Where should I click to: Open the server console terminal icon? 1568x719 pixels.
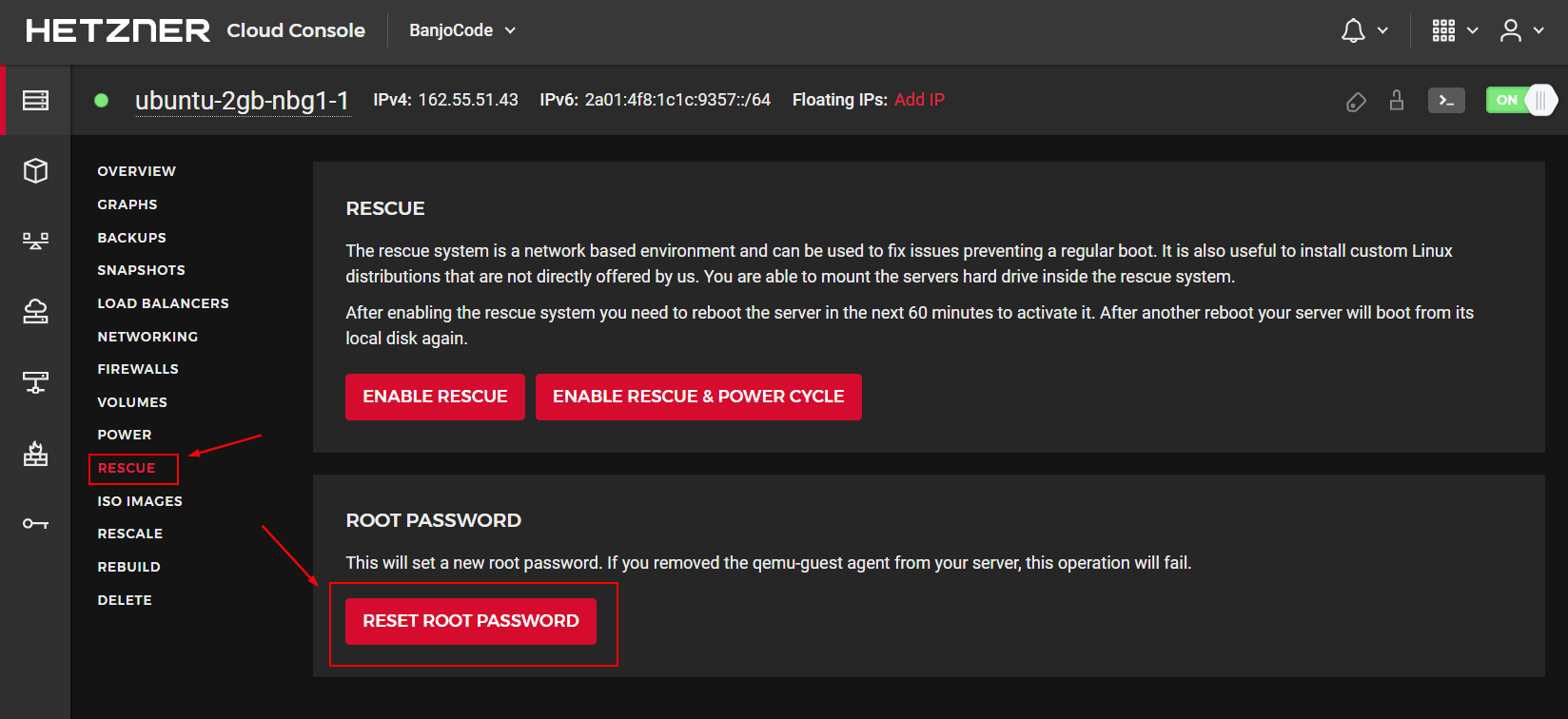(1446, 100)
